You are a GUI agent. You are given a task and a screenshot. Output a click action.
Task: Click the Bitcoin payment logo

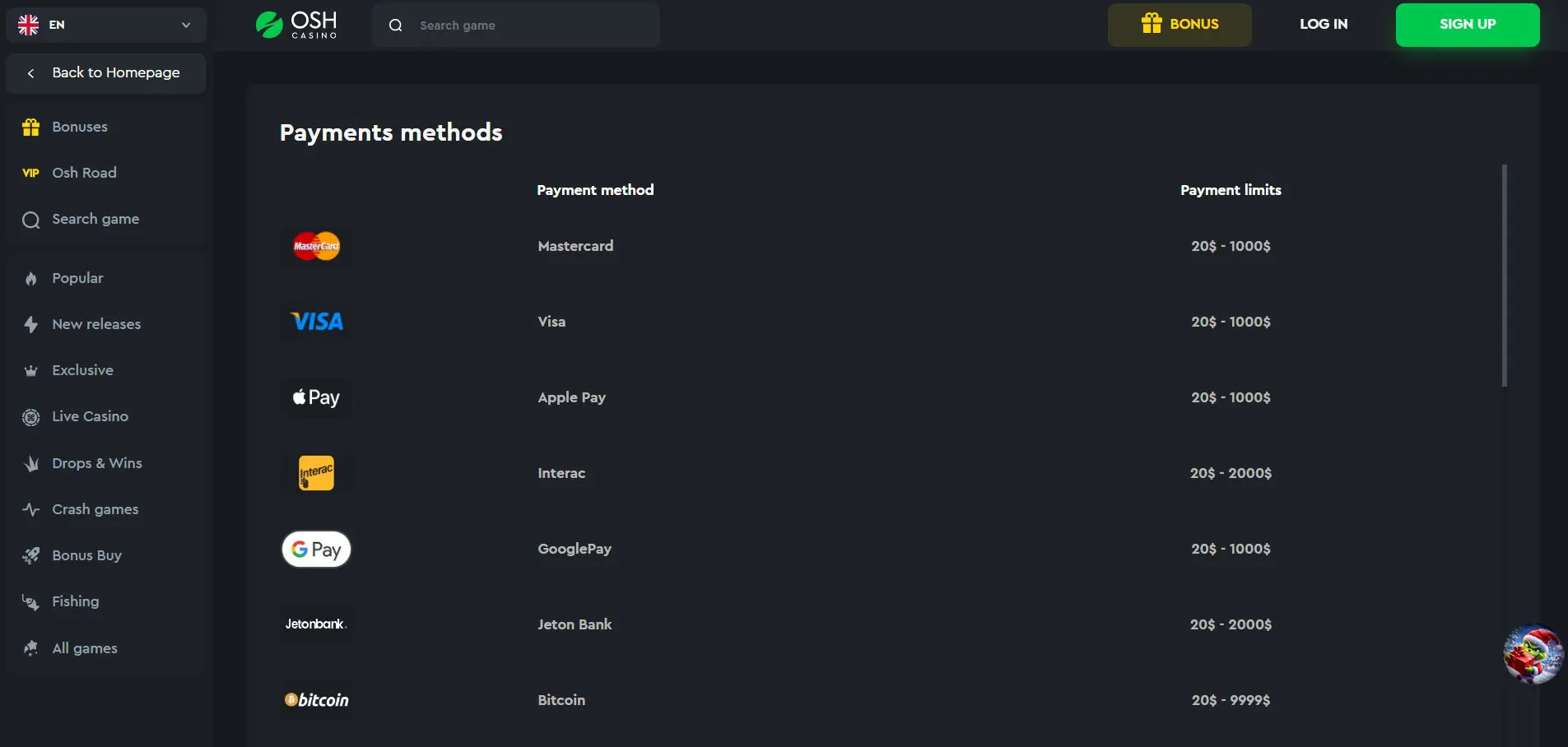(317, 700)
